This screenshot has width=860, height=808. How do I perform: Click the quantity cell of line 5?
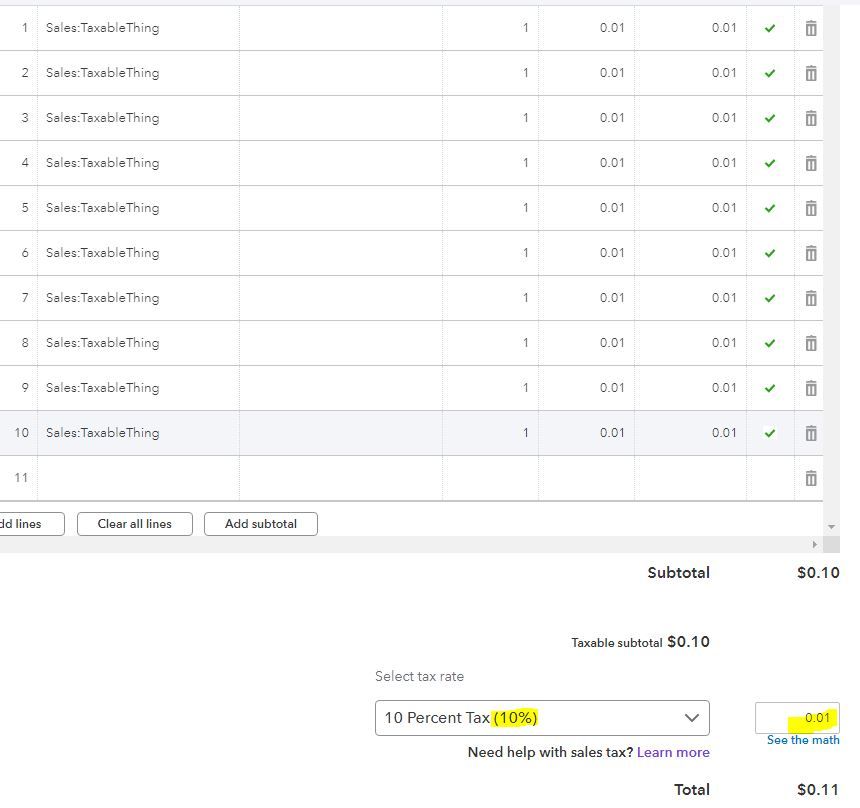click(490, 208)
